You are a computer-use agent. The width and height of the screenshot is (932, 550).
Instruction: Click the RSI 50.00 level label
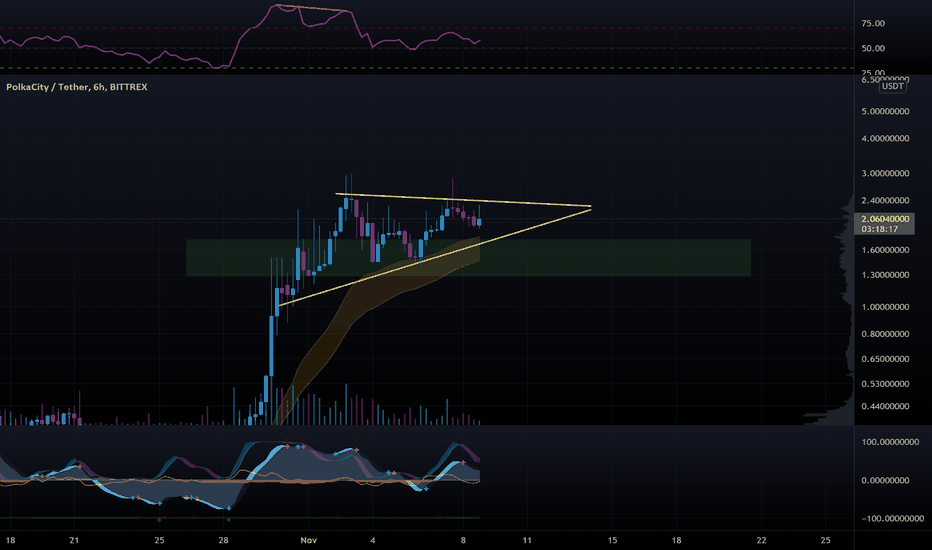tap(873, 49)
